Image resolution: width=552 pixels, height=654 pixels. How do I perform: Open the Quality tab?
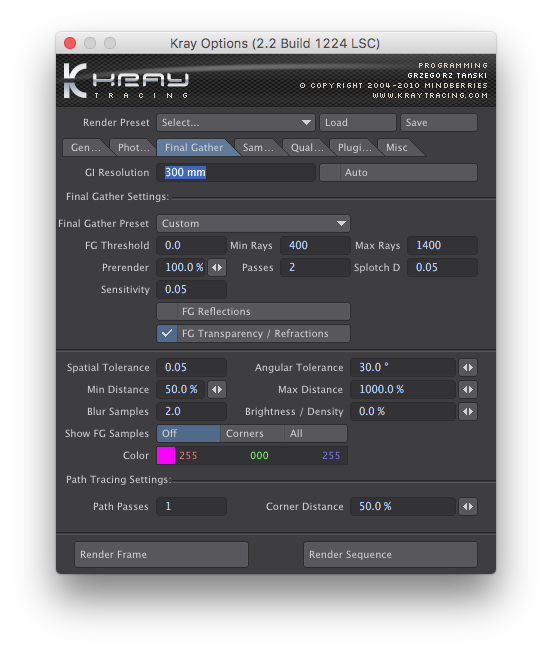(x=307, y=148)
